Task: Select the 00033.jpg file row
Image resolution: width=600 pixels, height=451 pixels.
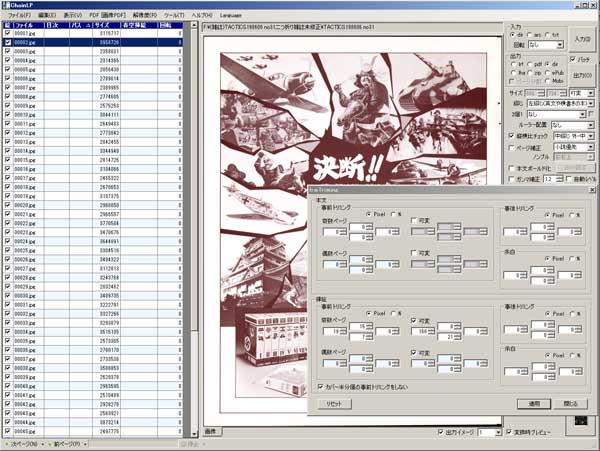Action: point(93,323)
